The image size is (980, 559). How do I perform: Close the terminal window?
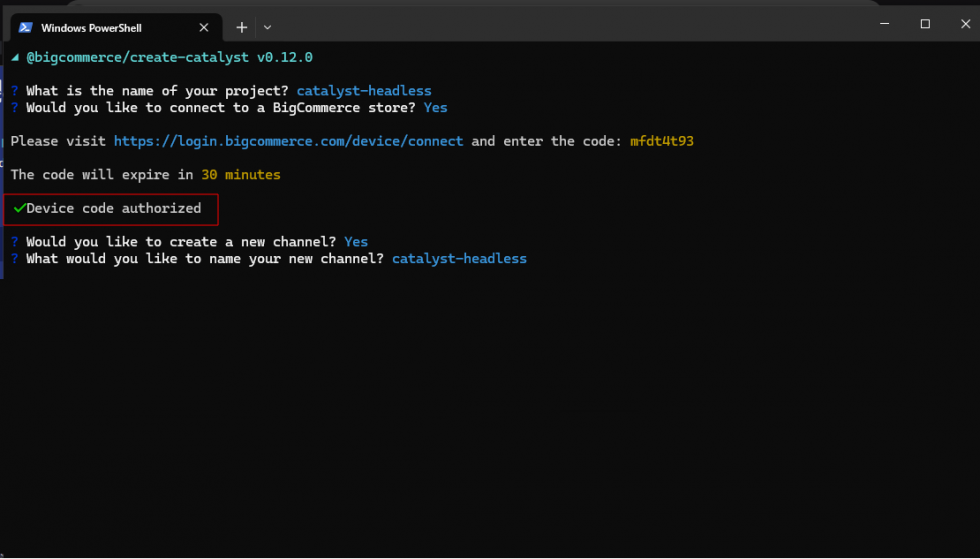coord(964,24)
